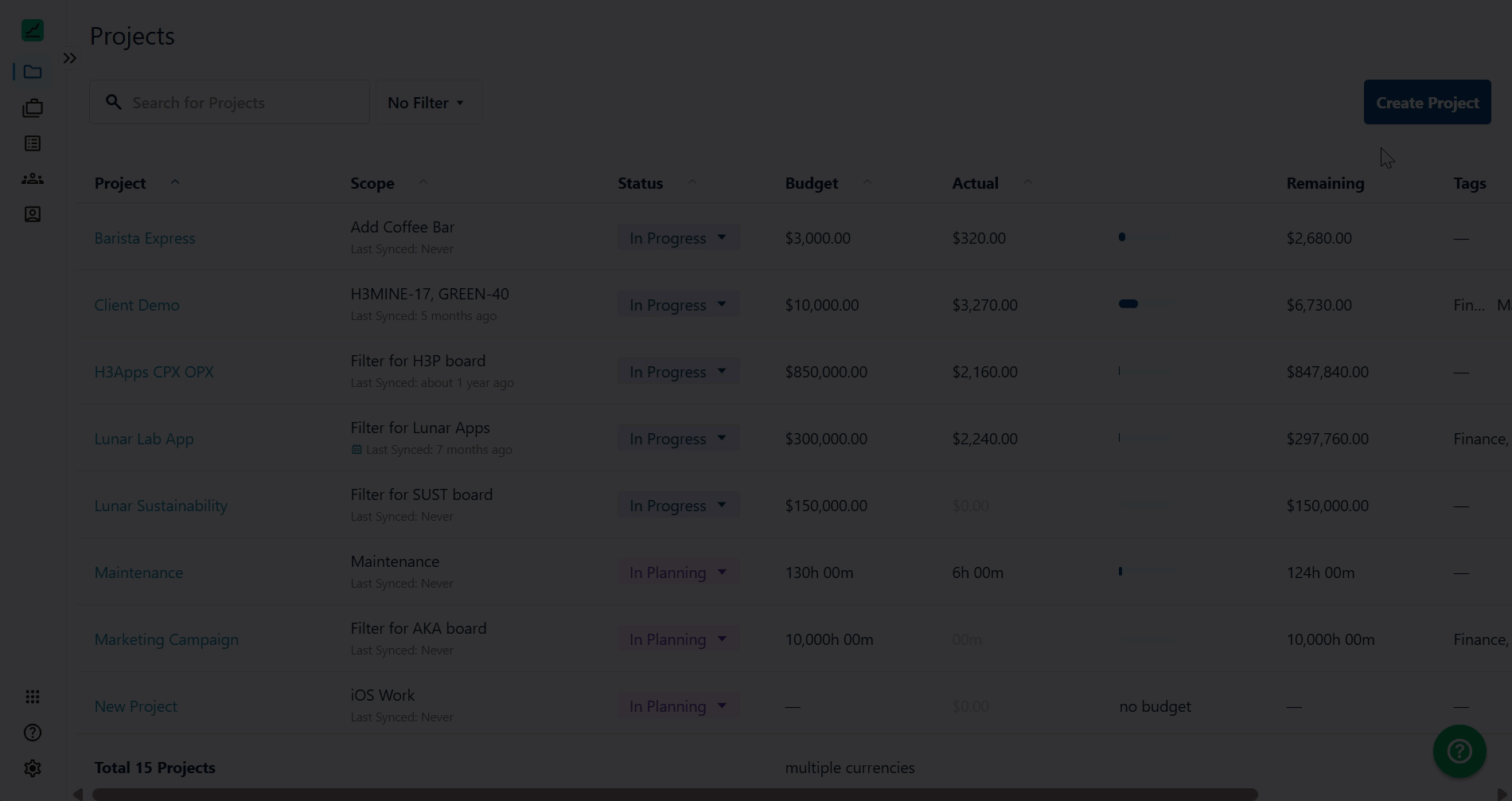Sort by the Budget column header
This screenshot has width=1512, height=801.
pos(812,183)
